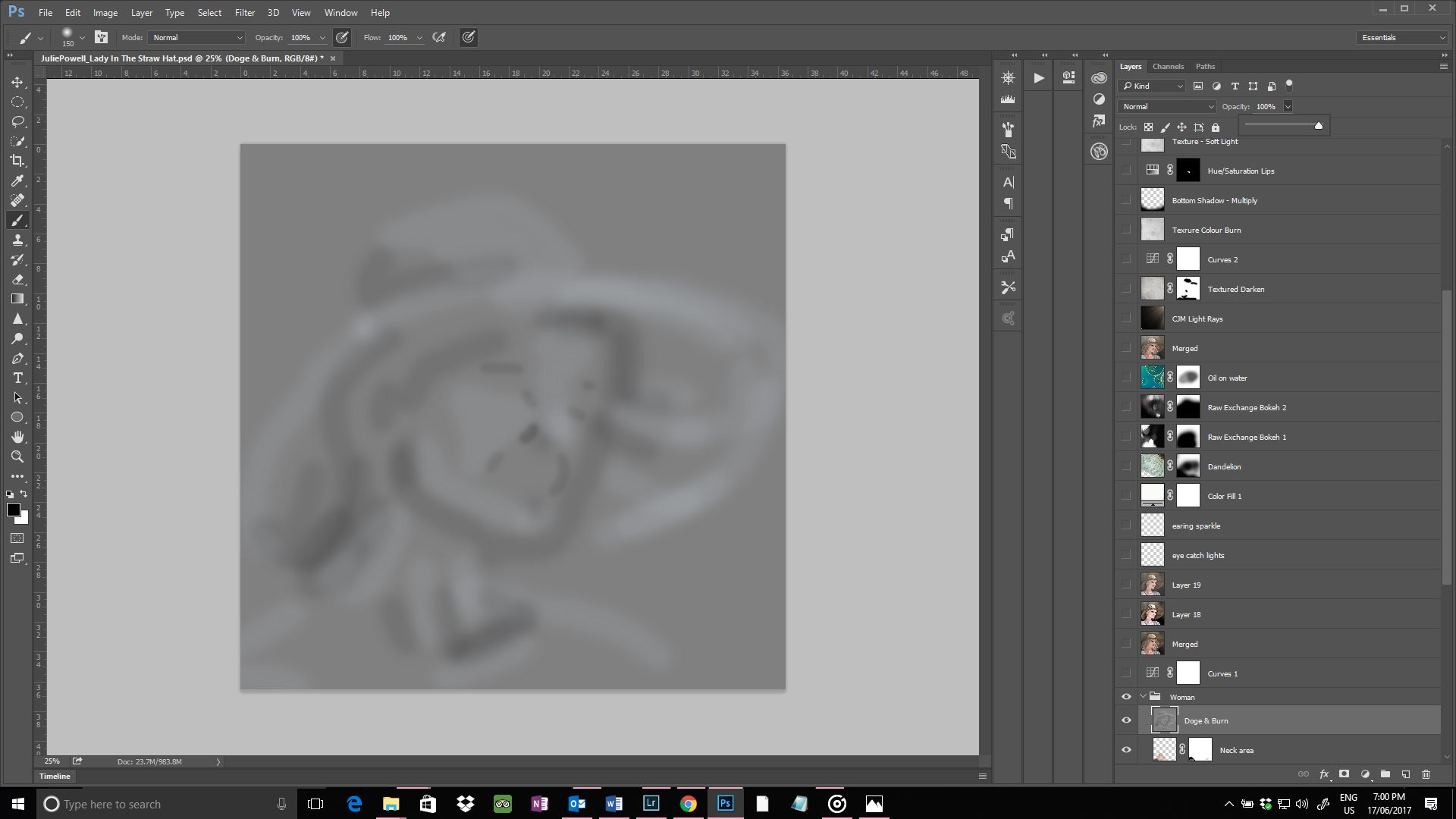The width and height of the screenshot is (1456, 819).
Task: Open the Essentials workspace switcher
Action: 1402,37
